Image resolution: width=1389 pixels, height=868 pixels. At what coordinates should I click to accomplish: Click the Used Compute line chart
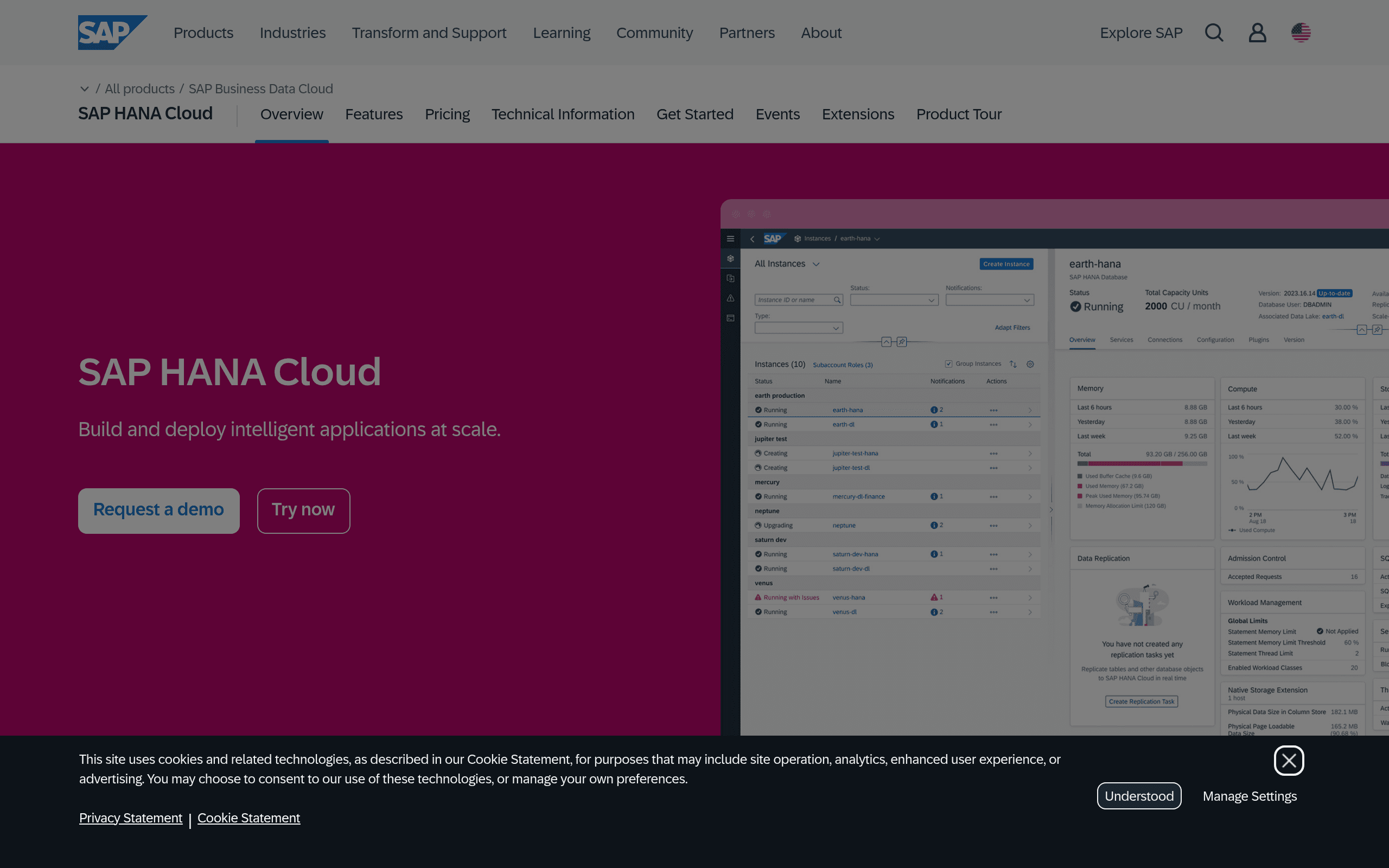(x=1302, y=474)
